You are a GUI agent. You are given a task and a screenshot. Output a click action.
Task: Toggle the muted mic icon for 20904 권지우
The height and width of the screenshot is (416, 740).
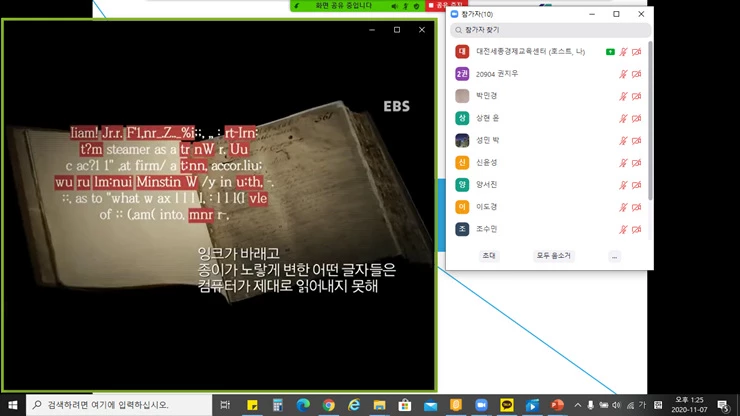coord(623,74)
